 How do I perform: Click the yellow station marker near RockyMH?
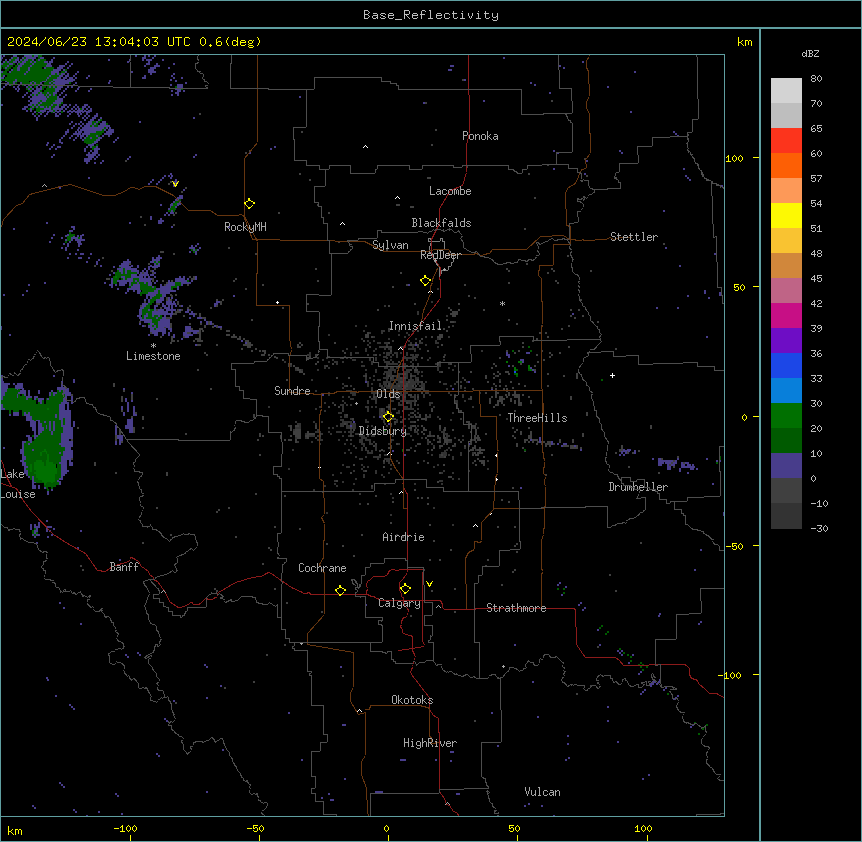pyautogui.click(x=249, y=204)
